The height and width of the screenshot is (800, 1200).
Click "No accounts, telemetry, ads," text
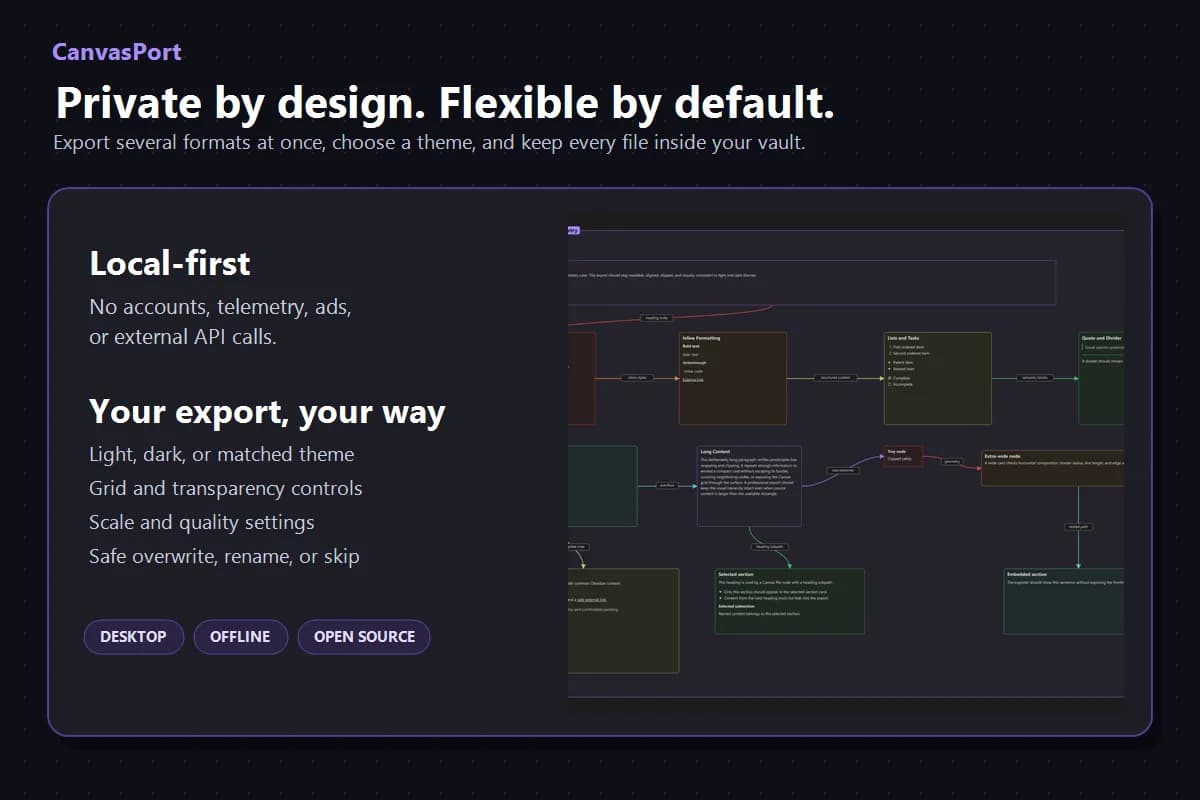[220, 306]
